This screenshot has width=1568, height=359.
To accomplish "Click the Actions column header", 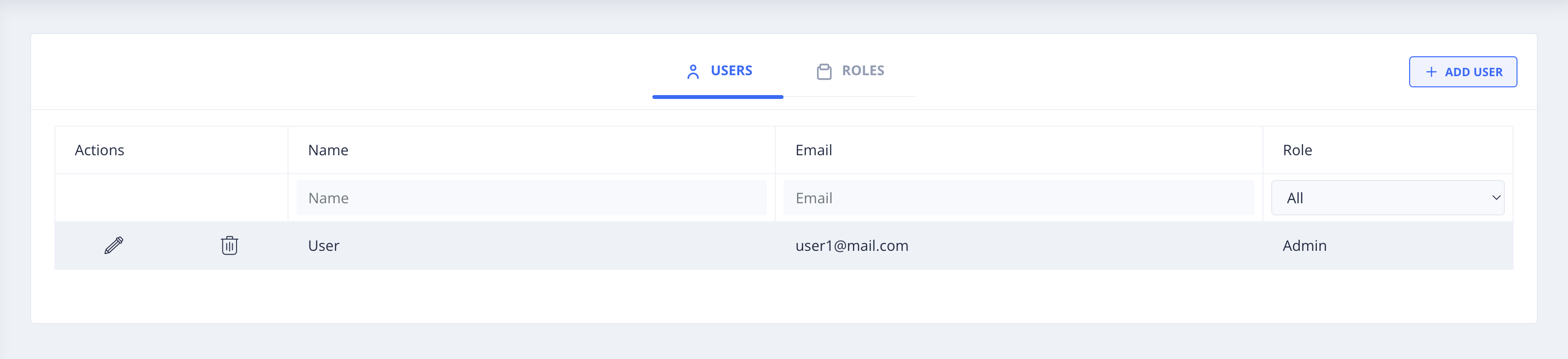I will (x=99, y=150).
